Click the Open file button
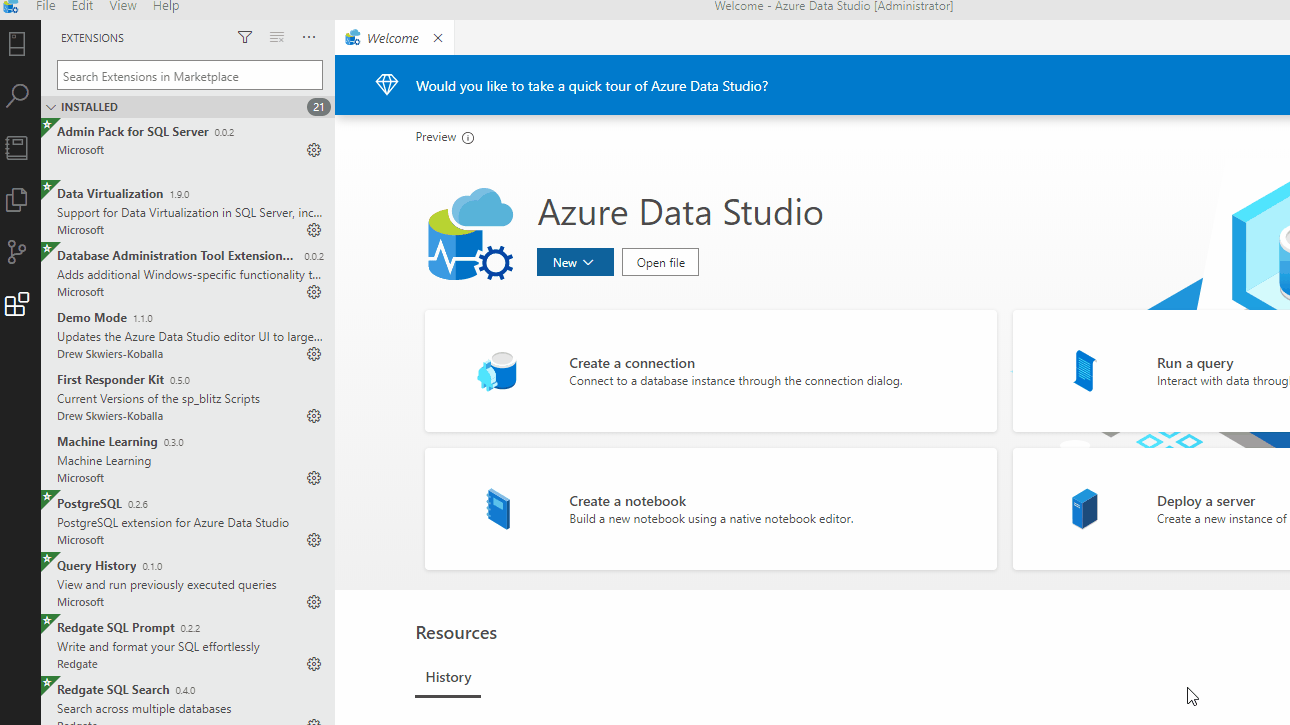The height and width of the screenshot is (725, 1290). [660, 263]
